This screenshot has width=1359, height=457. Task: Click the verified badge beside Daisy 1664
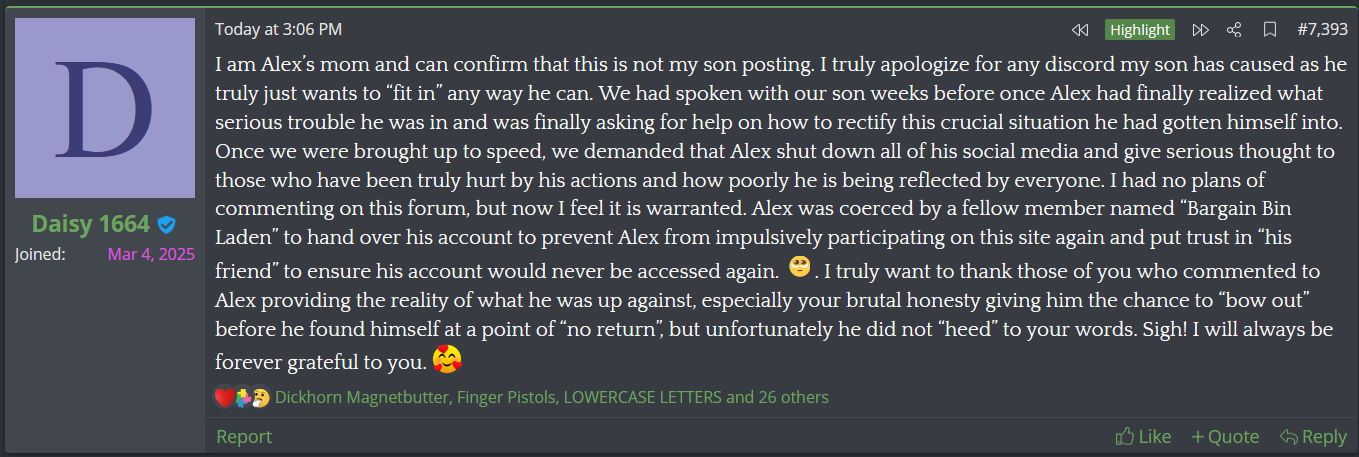coord(168,224)
